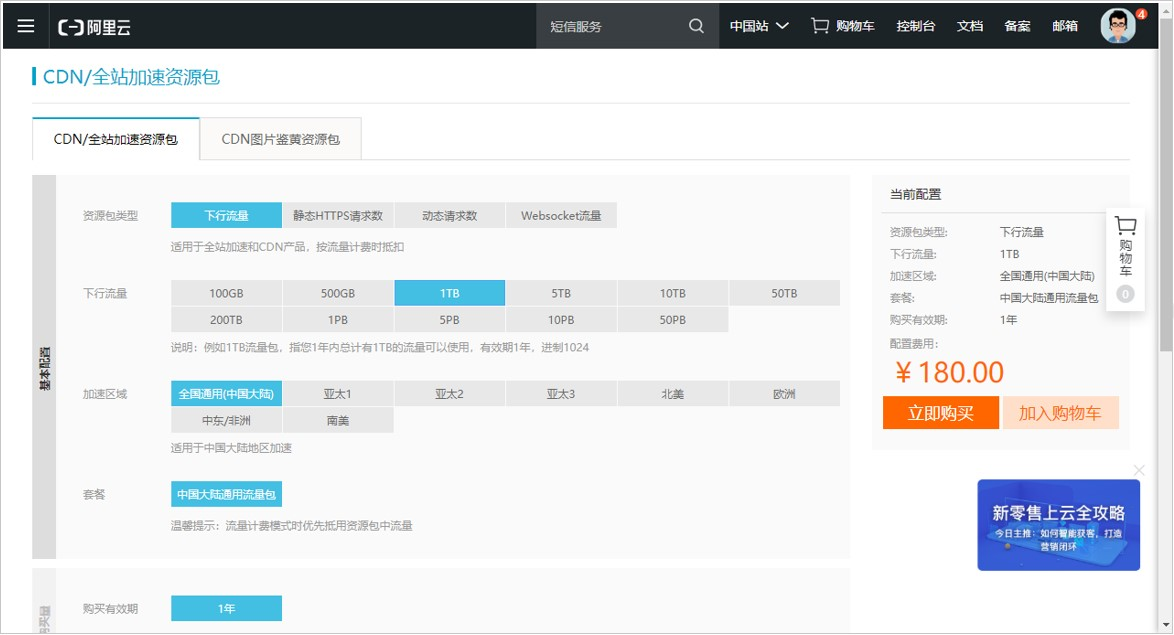Close the promotional banner
The image size is (1174, 635).
tap(1139, 470)
